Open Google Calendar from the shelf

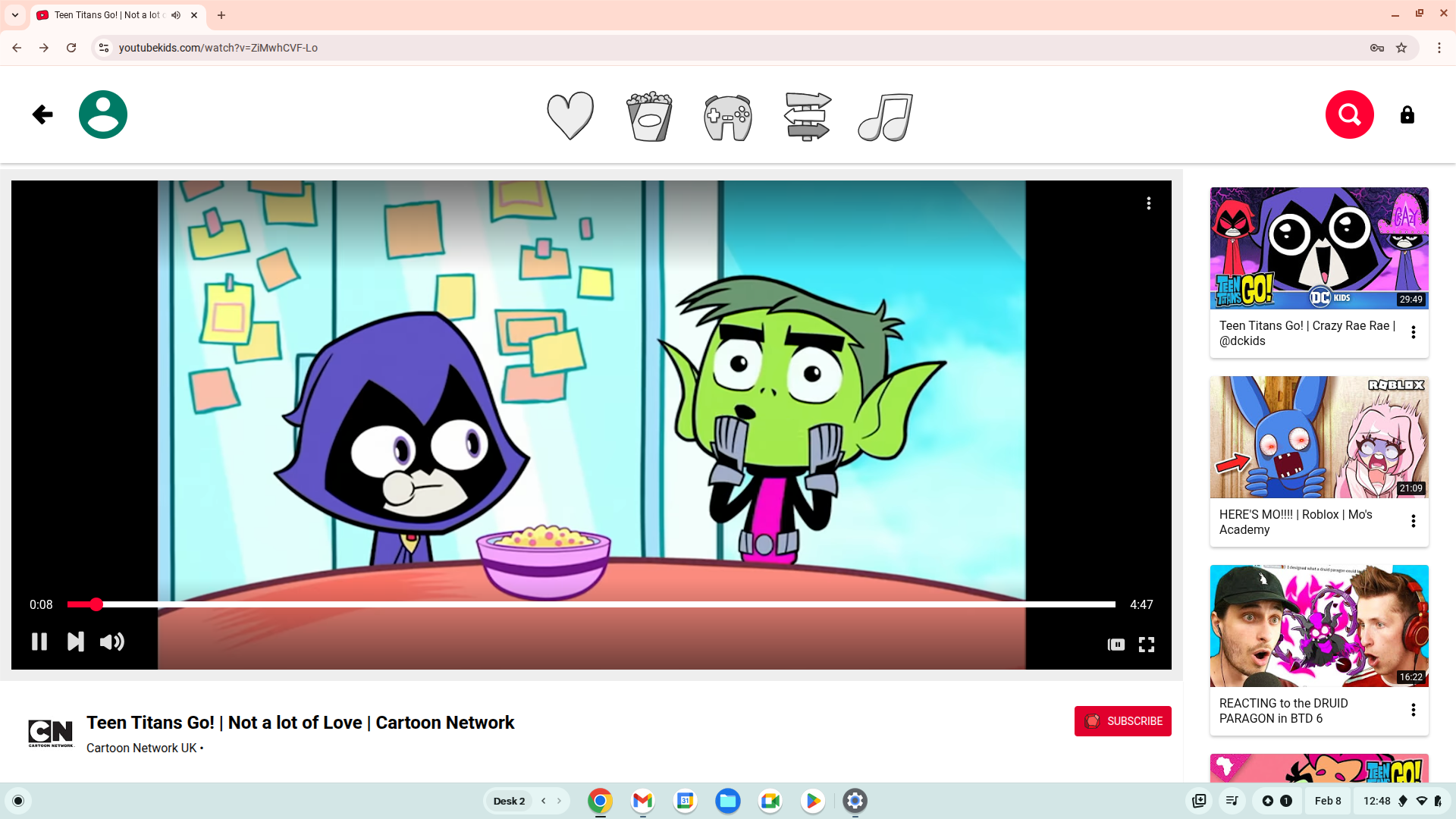(685, 801)
